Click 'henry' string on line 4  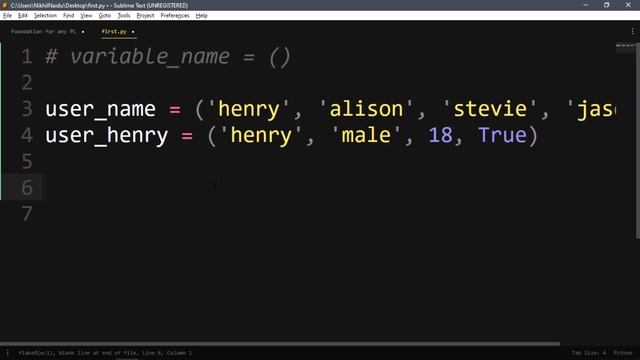tap(261, 136)
